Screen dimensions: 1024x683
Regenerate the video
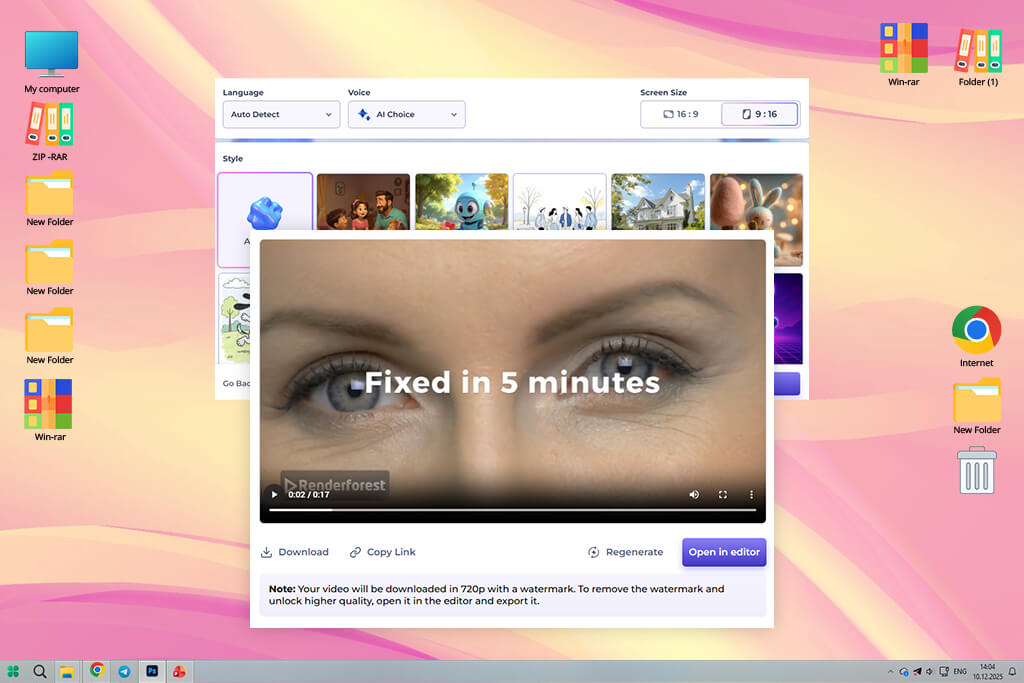[x=626, y=552]
